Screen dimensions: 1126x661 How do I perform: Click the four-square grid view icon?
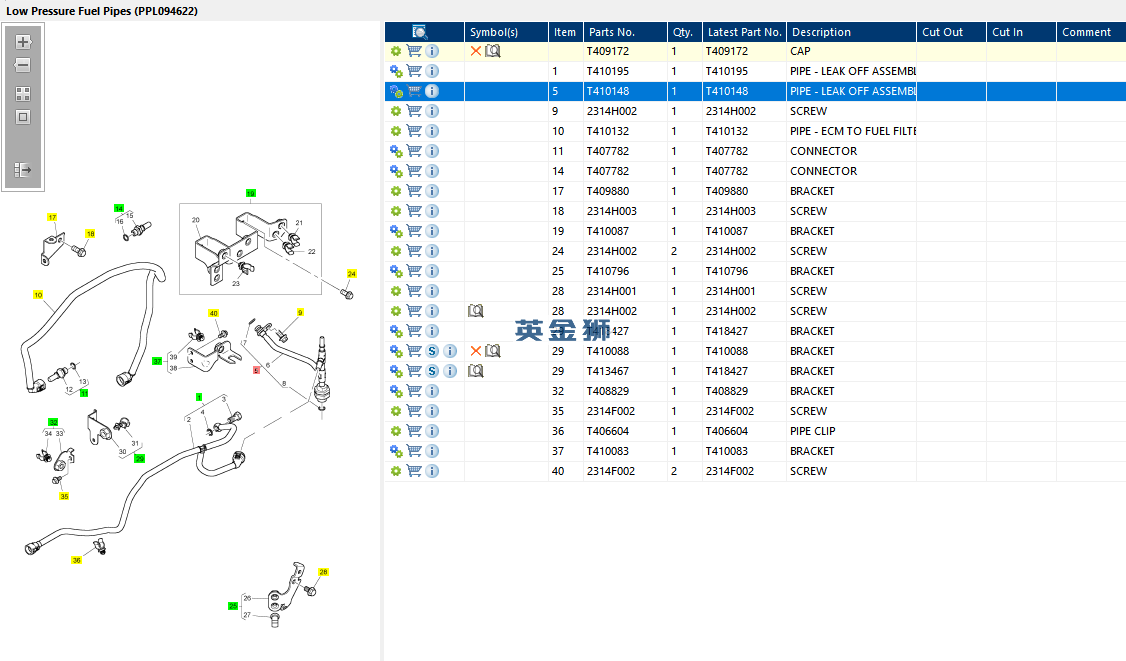coord(23,94)
